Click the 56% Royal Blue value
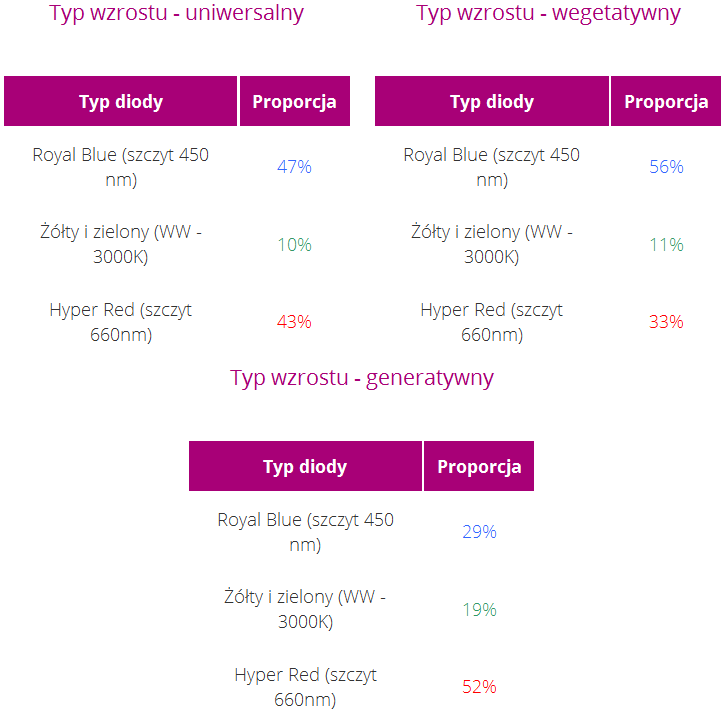This screenshot has height=713, width=724. (666, 167)
